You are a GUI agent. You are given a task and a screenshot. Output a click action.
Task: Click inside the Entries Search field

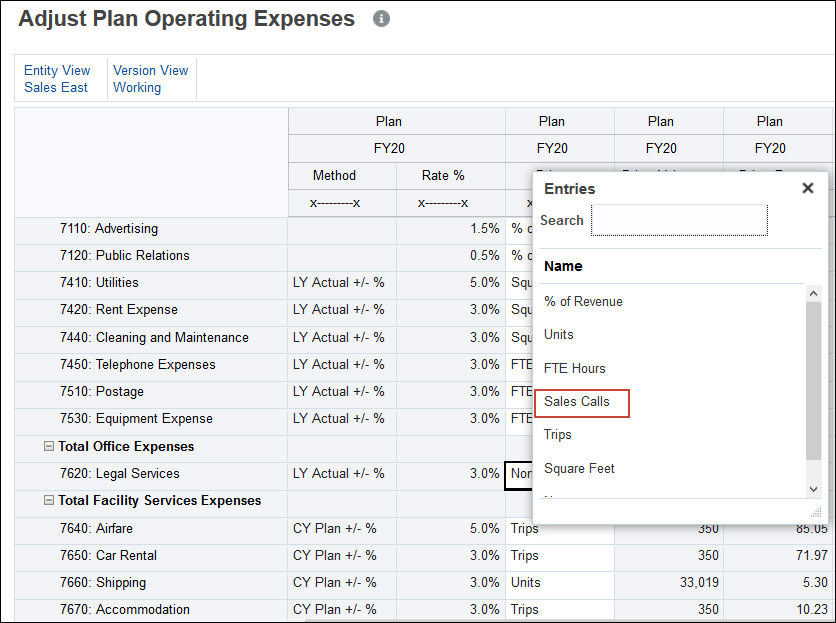pos(679,220)
